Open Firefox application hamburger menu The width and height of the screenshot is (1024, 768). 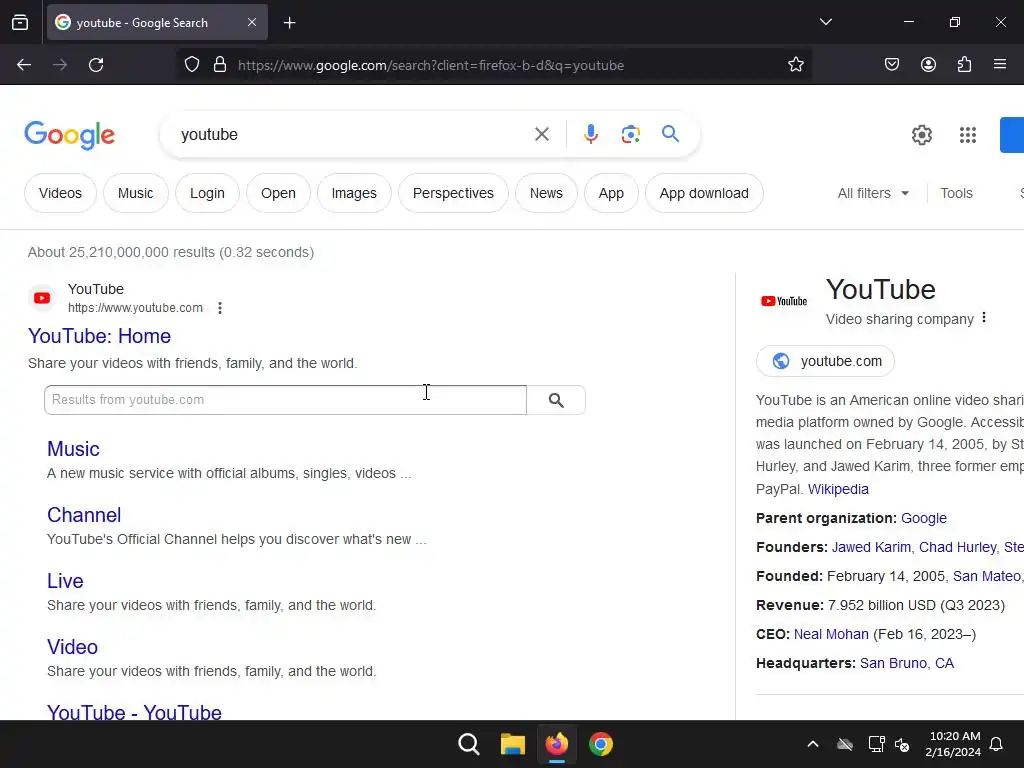click(1000, 65)
